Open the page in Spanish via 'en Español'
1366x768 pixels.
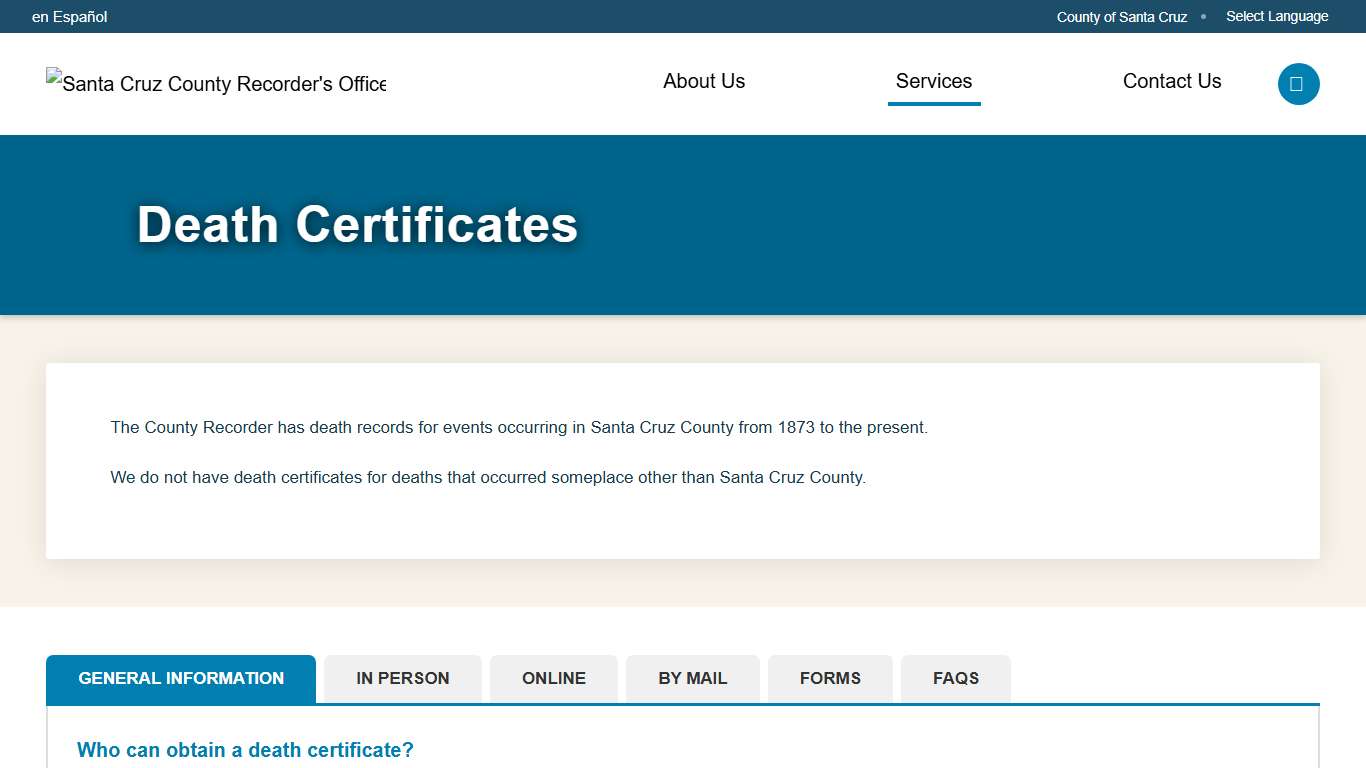tap(69, 16)
